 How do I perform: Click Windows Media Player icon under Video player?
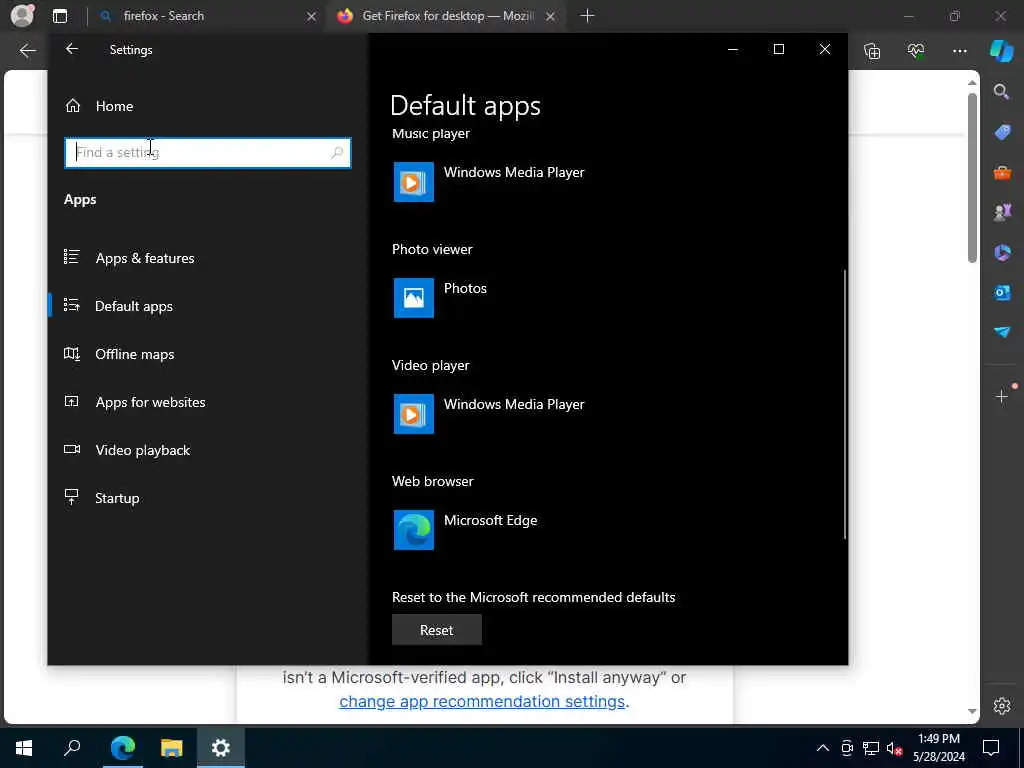pos(413,414)
